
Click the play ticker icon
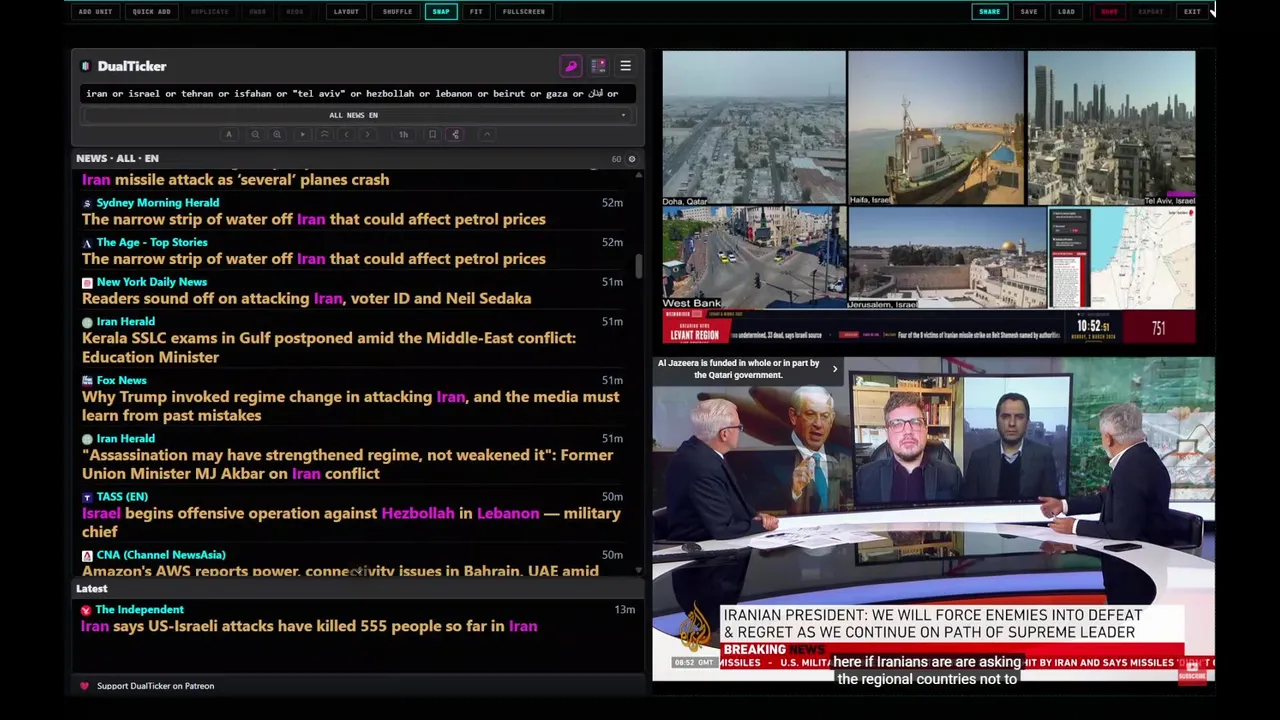pos(302,134)
